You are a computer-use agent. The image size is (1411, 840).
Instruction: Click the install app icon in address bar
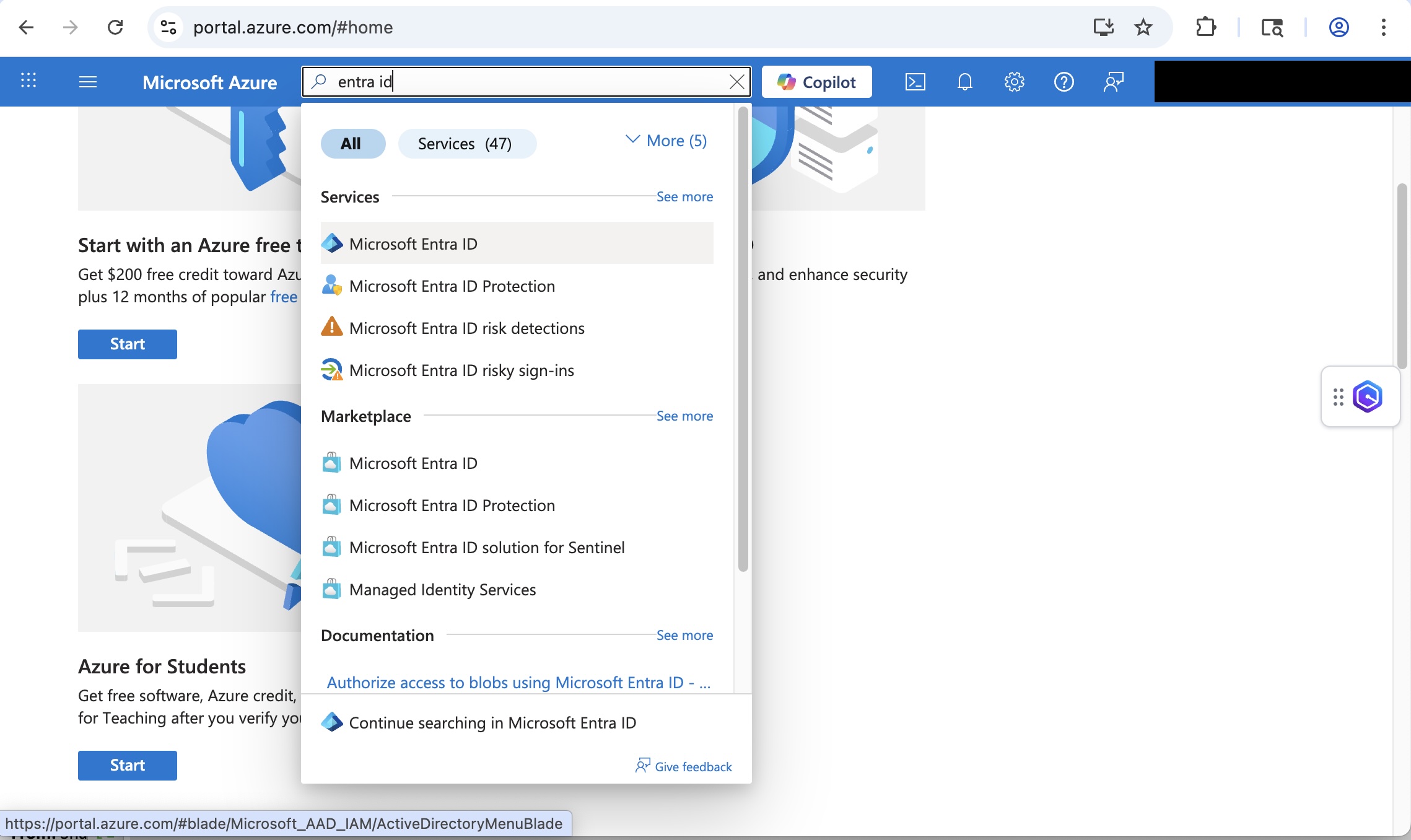click(x=1103, y=27)
